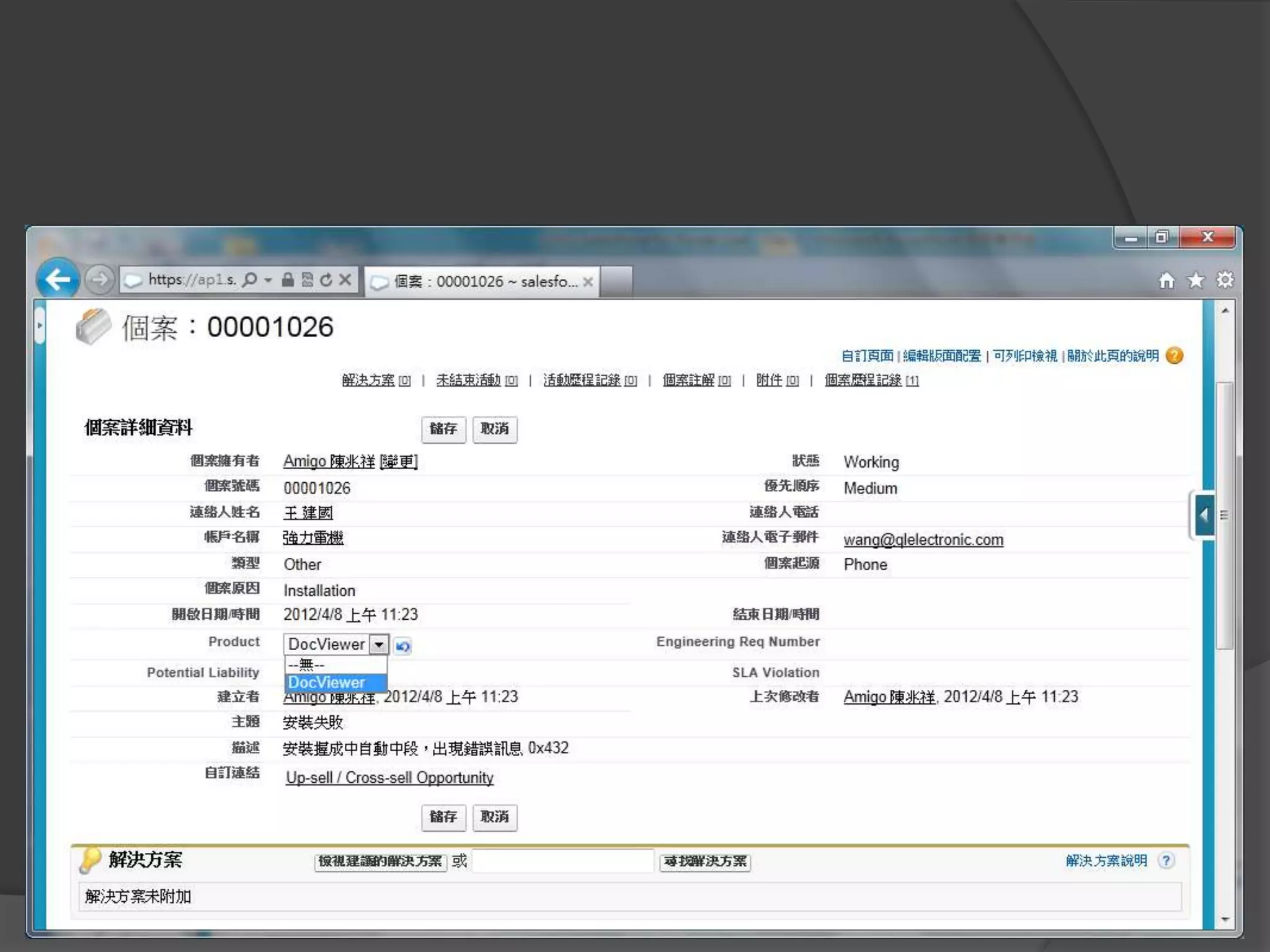This screenshot has height=952, width=1270.
Task: Expand the left sidebar collapse handle
Action: click(x=40, y=325)
